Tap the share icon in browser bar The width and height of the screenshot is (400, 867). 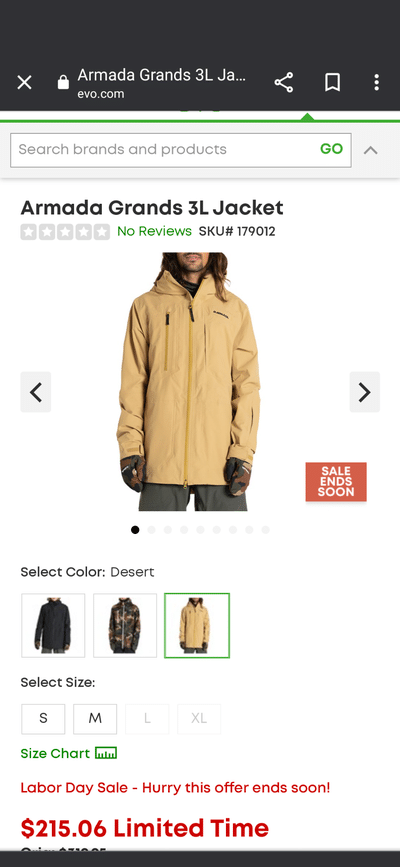(x=284, y=82)
